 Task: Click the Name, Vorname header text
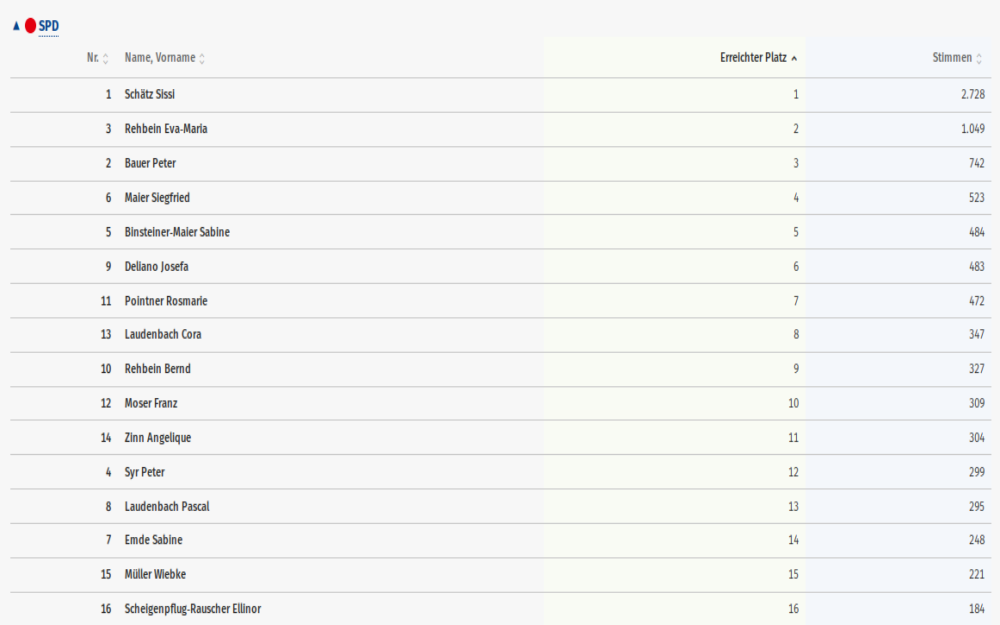(160, 57)
